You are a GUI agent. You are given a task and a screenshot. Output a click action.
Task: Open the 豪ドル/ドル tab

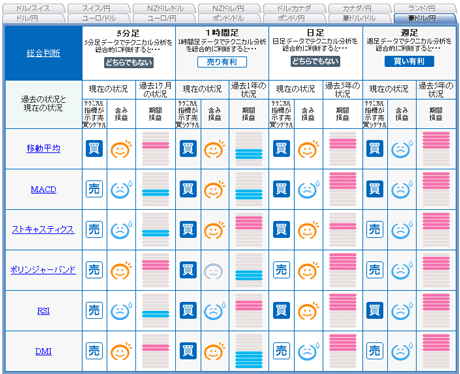tap(359, 18)
